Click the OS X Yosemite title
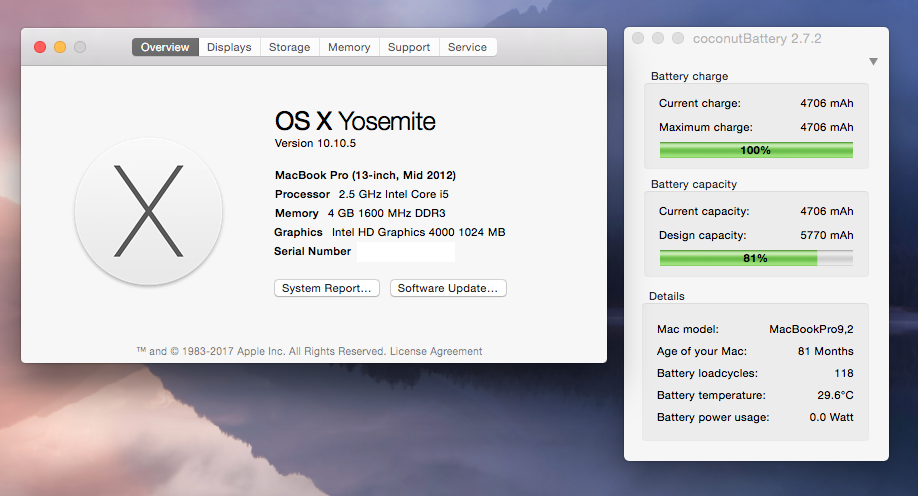Viewport: 918px width, 496px height. click(x=355, y=121)
